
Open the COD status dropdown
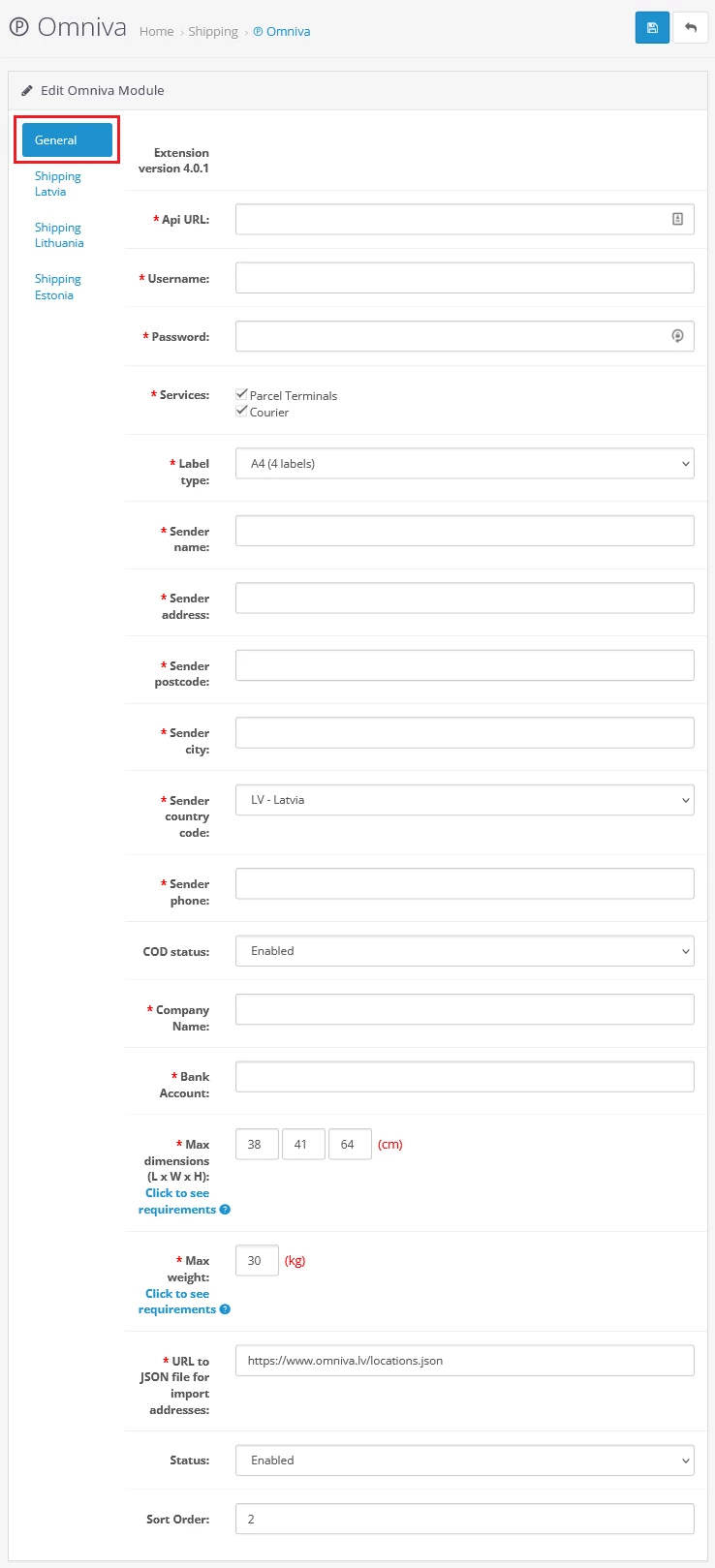click(x=464, y=951)
